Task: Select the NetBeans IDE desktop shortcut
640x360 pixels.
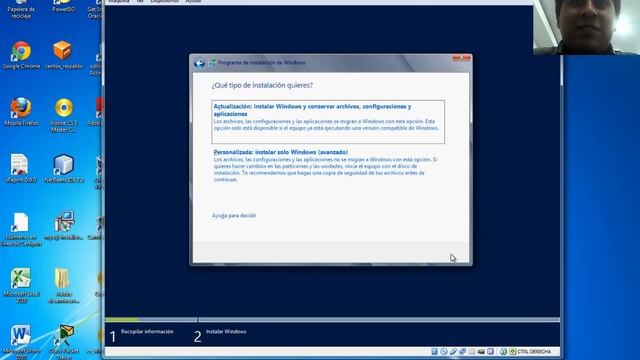Action: (x=64, y=168)
